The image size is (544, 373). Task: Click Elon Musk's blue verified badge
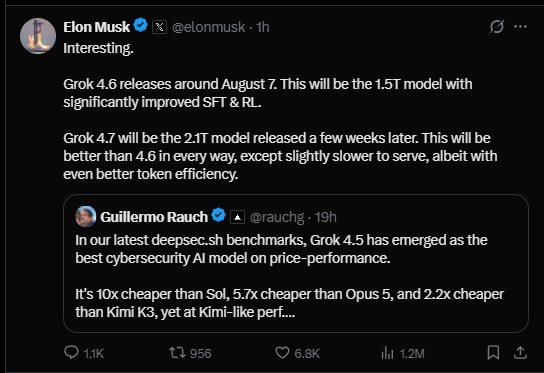point(141,25)
